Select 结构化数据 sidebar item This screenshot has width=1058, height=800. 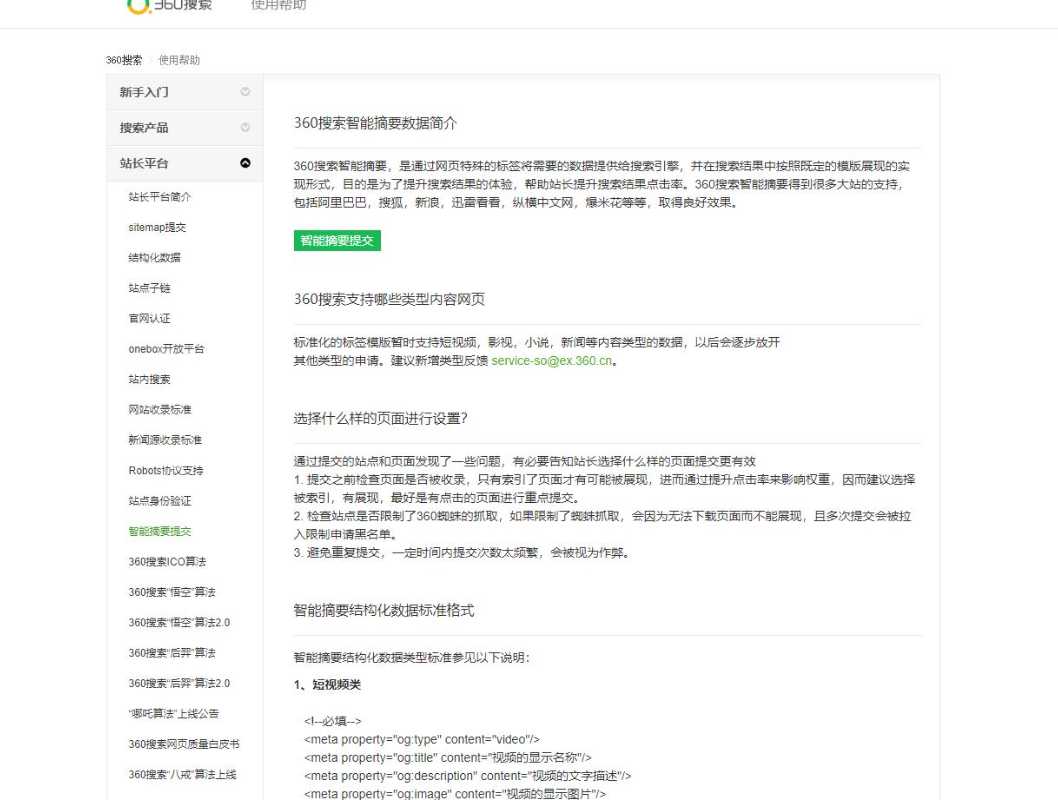(x=155, y=258)
